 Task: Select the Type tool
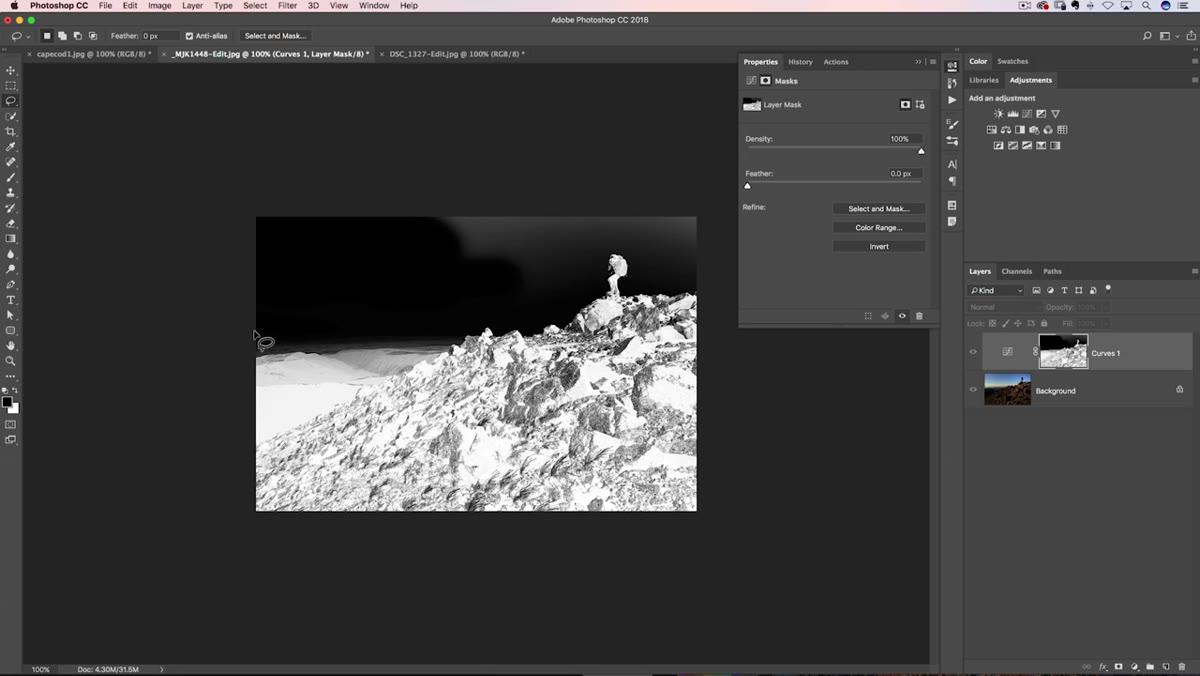click(x=11, y=300)
